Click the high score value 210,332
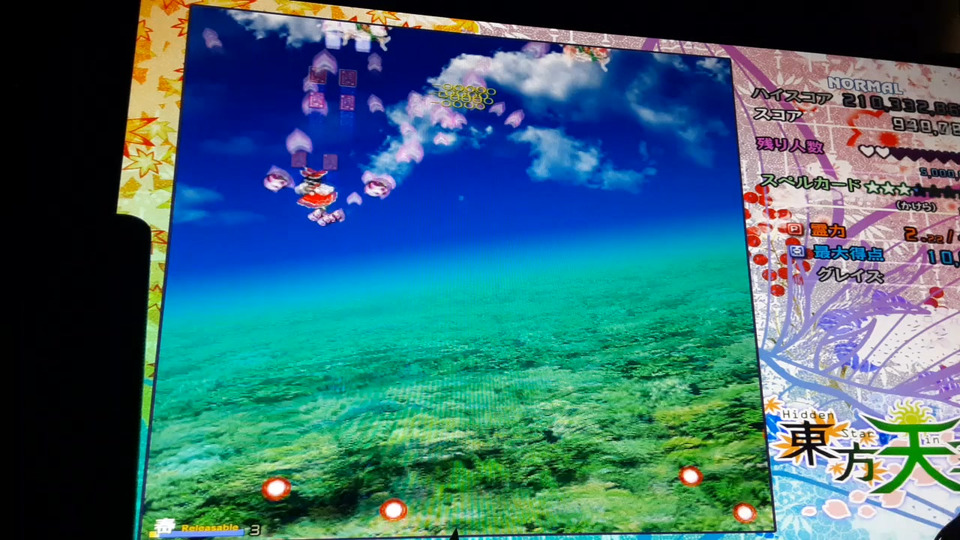960x540 pixels. [x=900, y=105]
